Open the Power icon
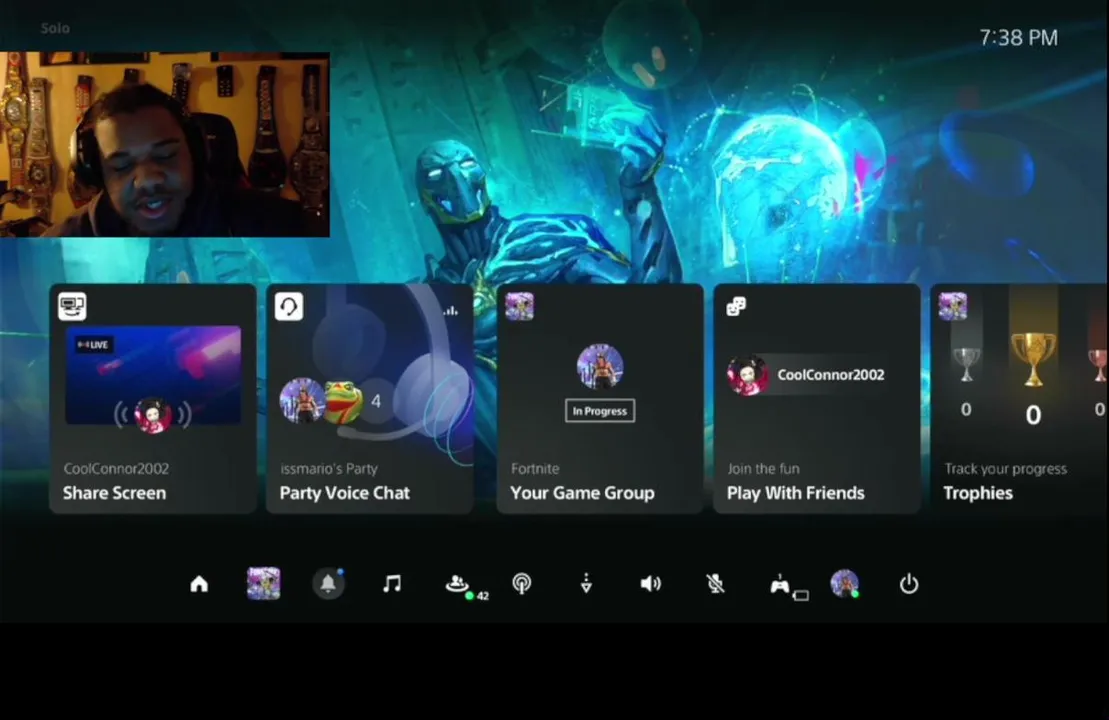 click(909, 583)
